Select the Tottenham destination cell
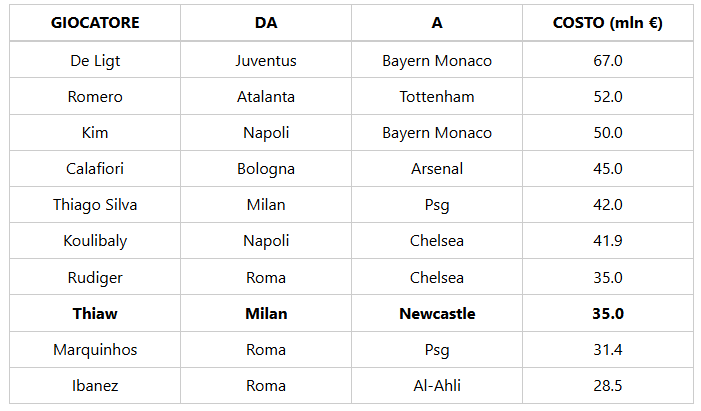Screen dimensions: 701x411 (x=437, y=97)
